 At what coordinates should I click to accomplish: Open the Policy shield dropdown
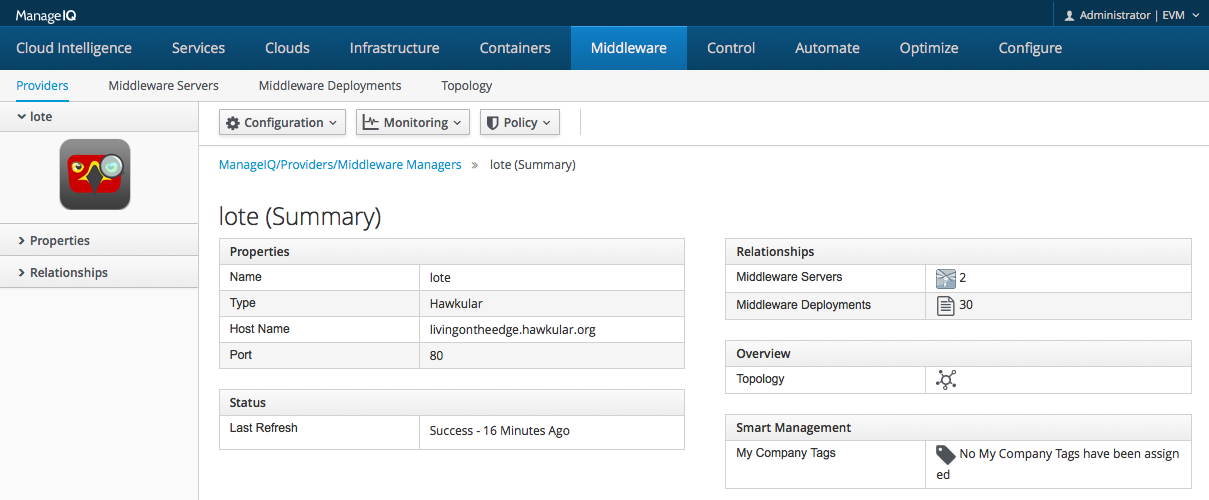click(x=520, y=122)
